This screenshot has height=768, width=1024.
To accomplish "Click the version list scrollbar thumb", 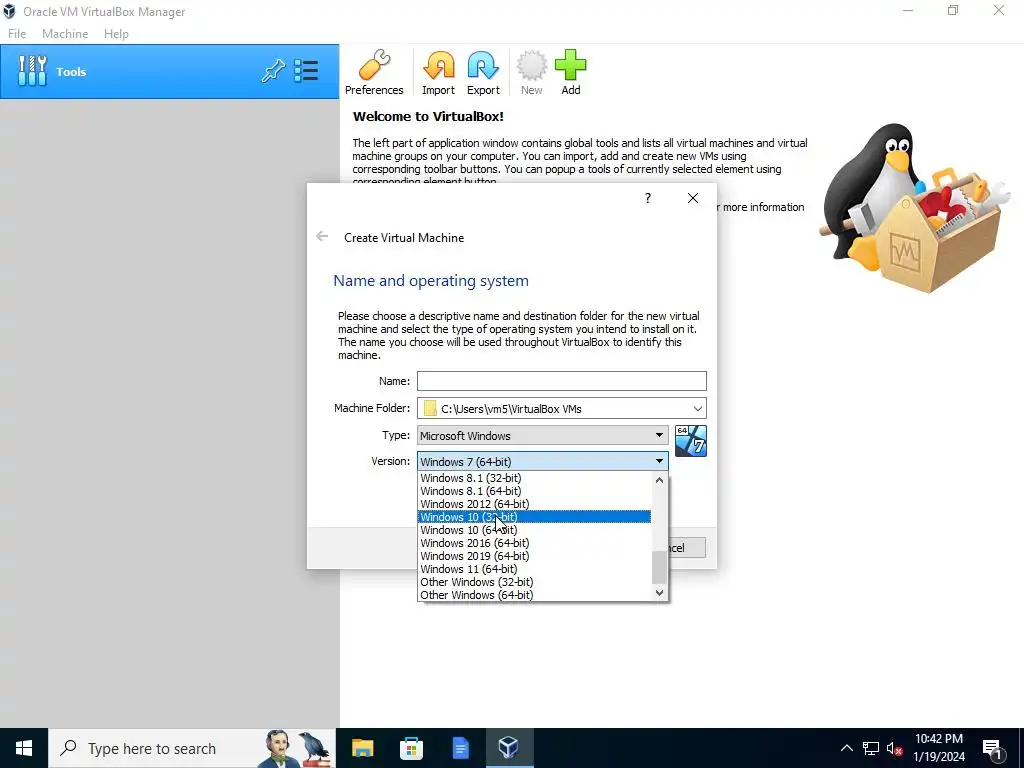I will [660, 568].
